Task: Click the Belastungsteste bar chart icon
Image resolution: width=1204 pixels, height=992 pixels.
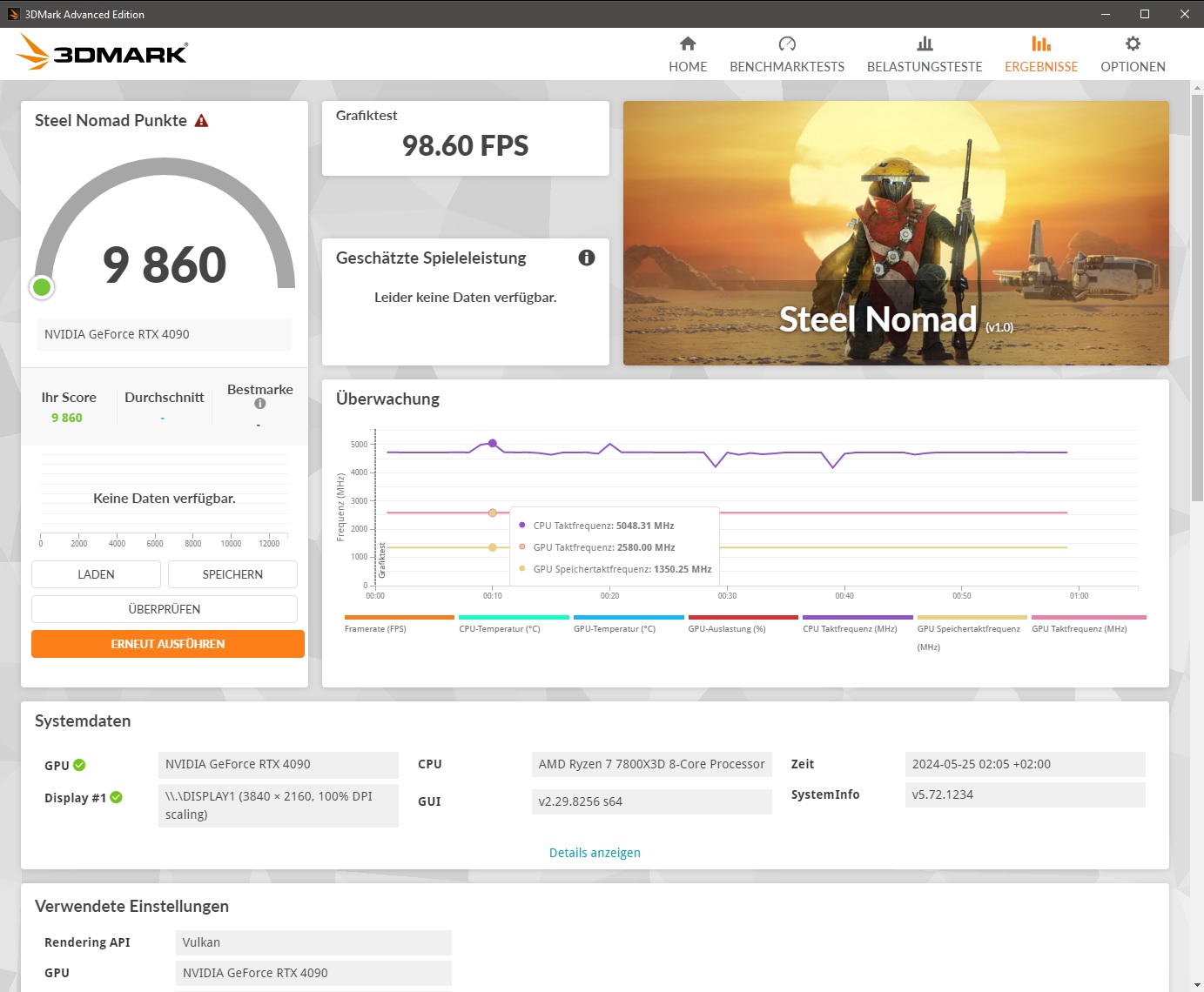Action: click(925, 44)
